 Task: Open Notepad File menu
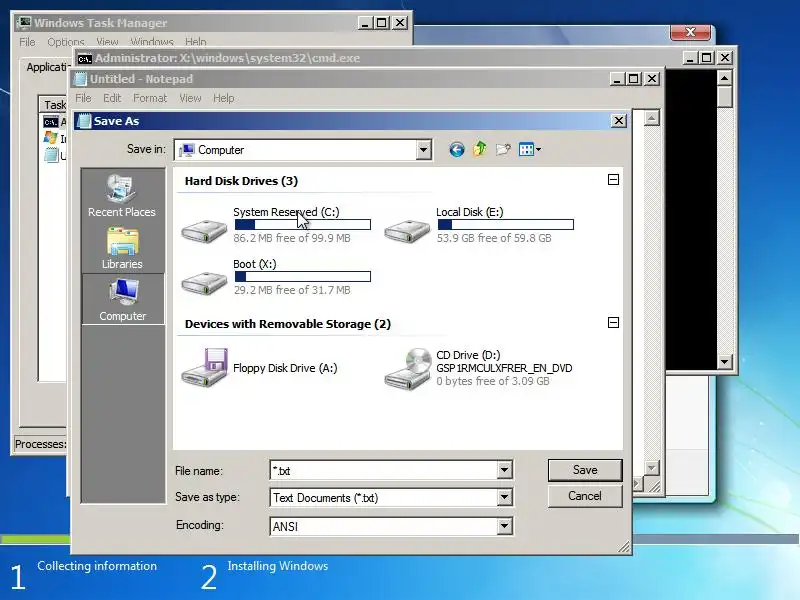click(83, 98)
